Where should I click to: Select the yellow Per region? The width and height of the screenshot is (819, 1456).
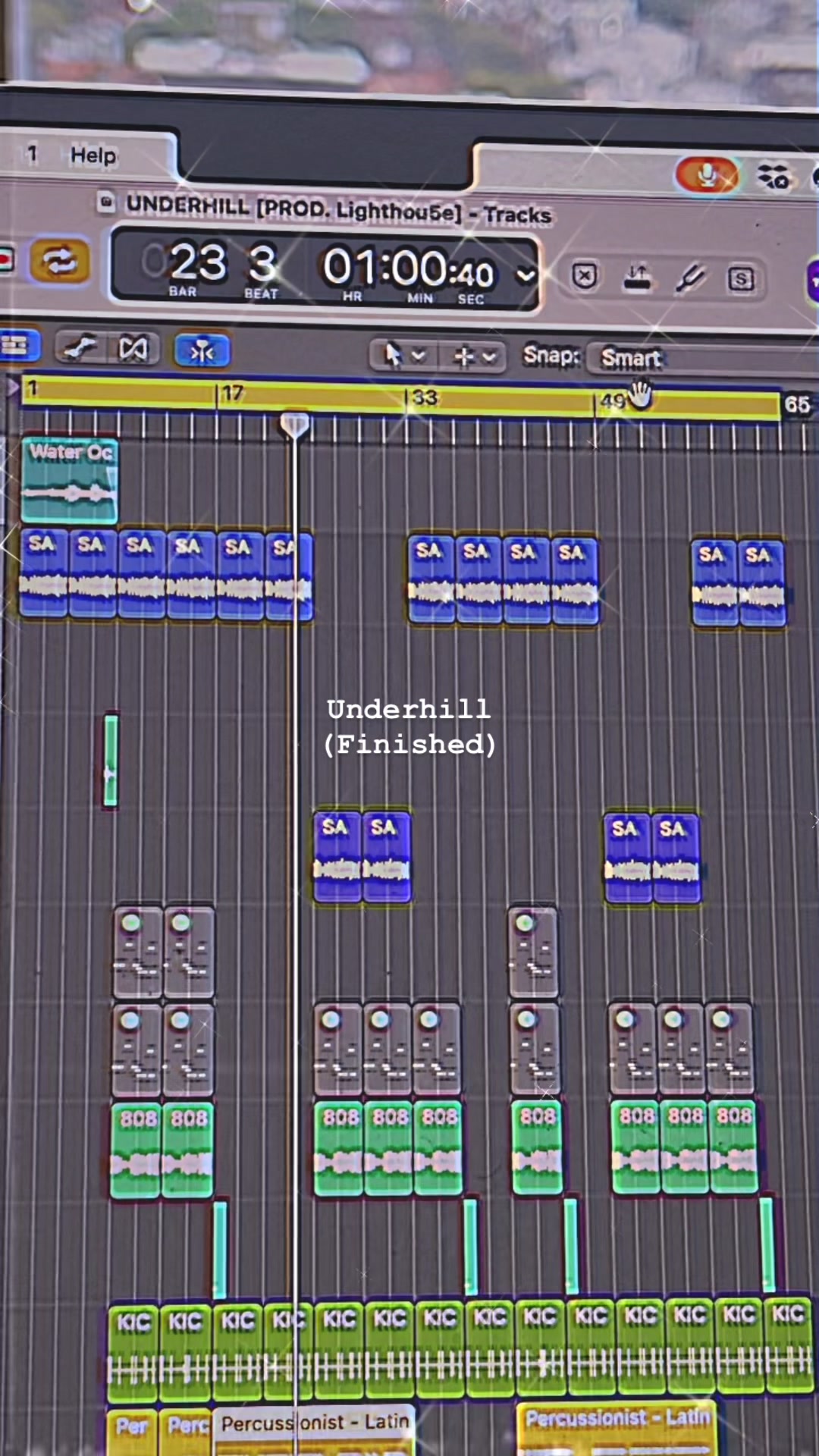(x=132, y=1432)
